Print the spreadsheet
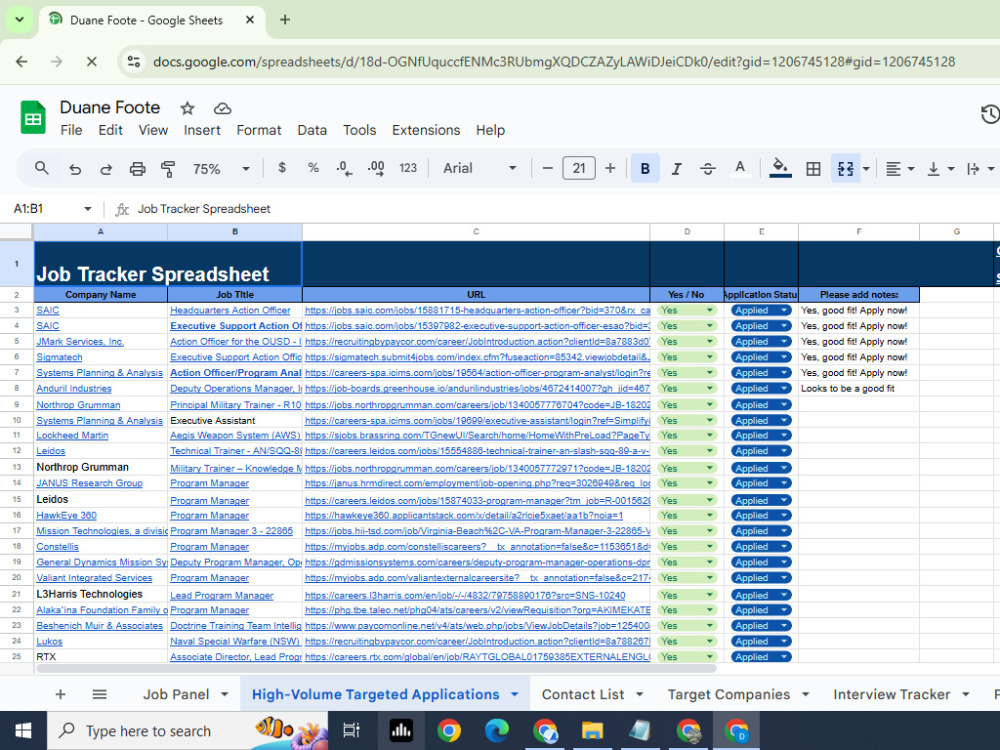This screenshot has height=750, width=1000. 137,169
